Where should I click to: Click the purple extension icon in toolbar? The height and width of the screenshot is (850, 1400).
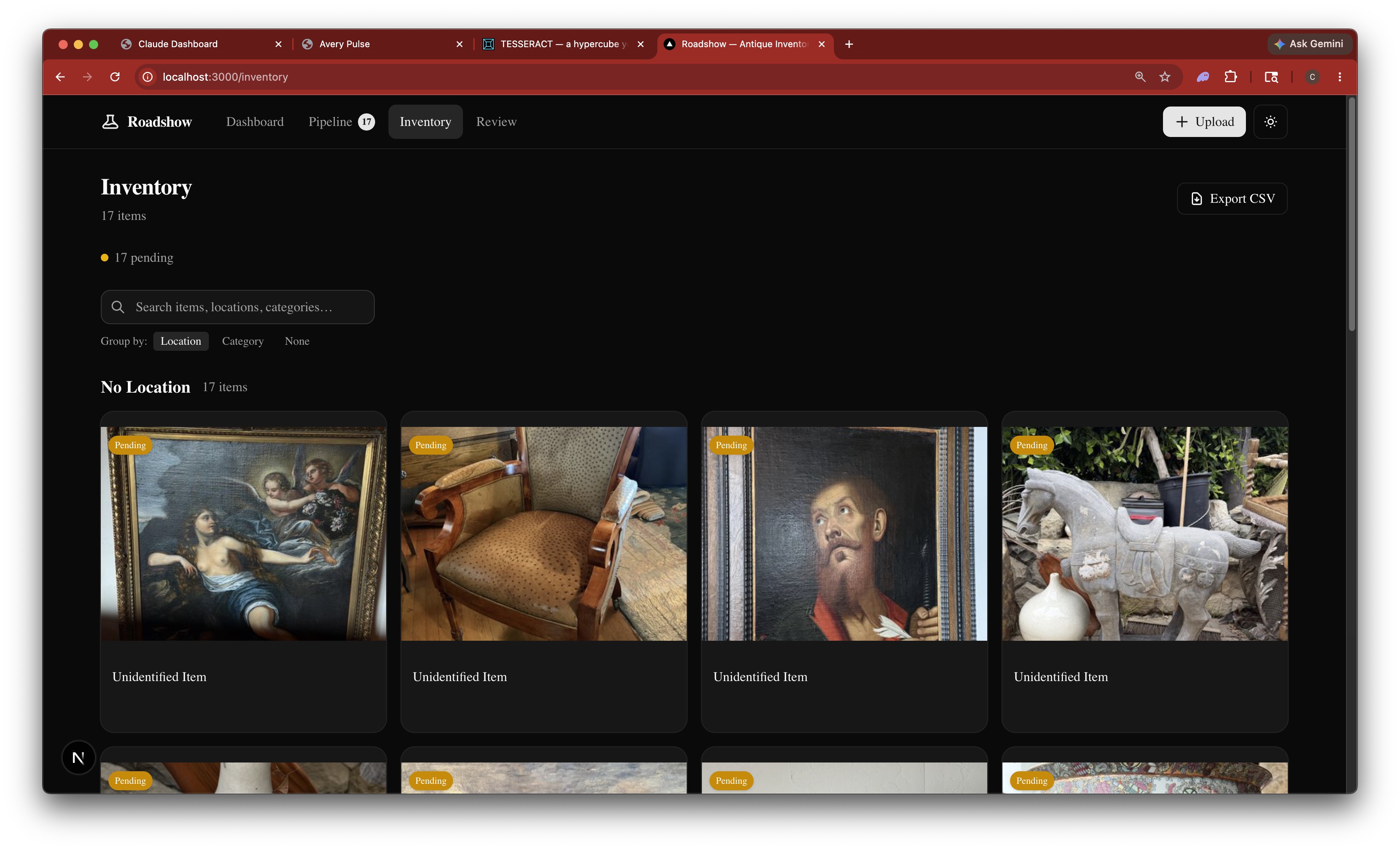click(1203, 77)
